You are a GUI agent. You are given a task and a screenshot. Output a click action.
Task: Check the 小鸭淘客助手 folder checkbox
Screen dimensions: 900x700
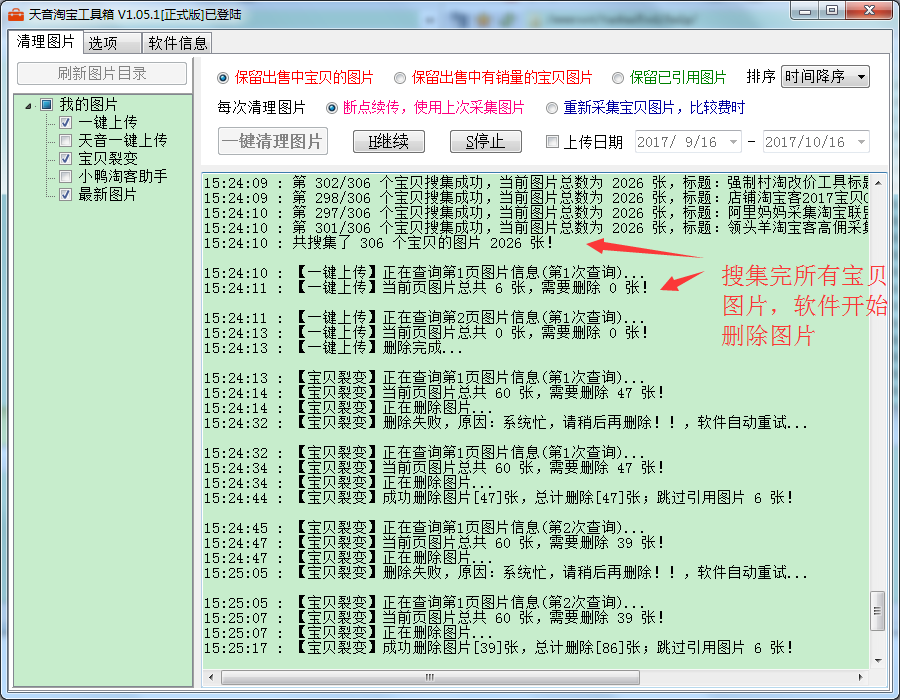point(66,177)
